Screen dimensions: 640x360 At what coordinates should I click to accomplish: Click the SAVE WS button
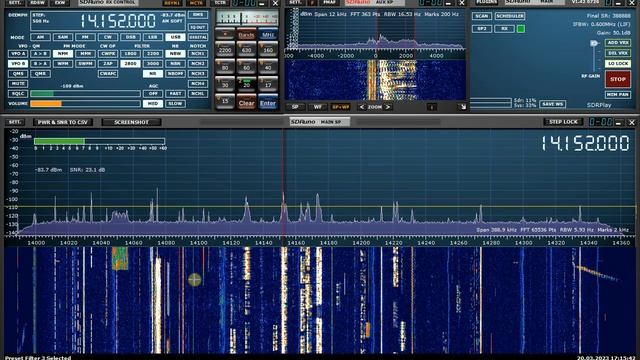[552, 104]
